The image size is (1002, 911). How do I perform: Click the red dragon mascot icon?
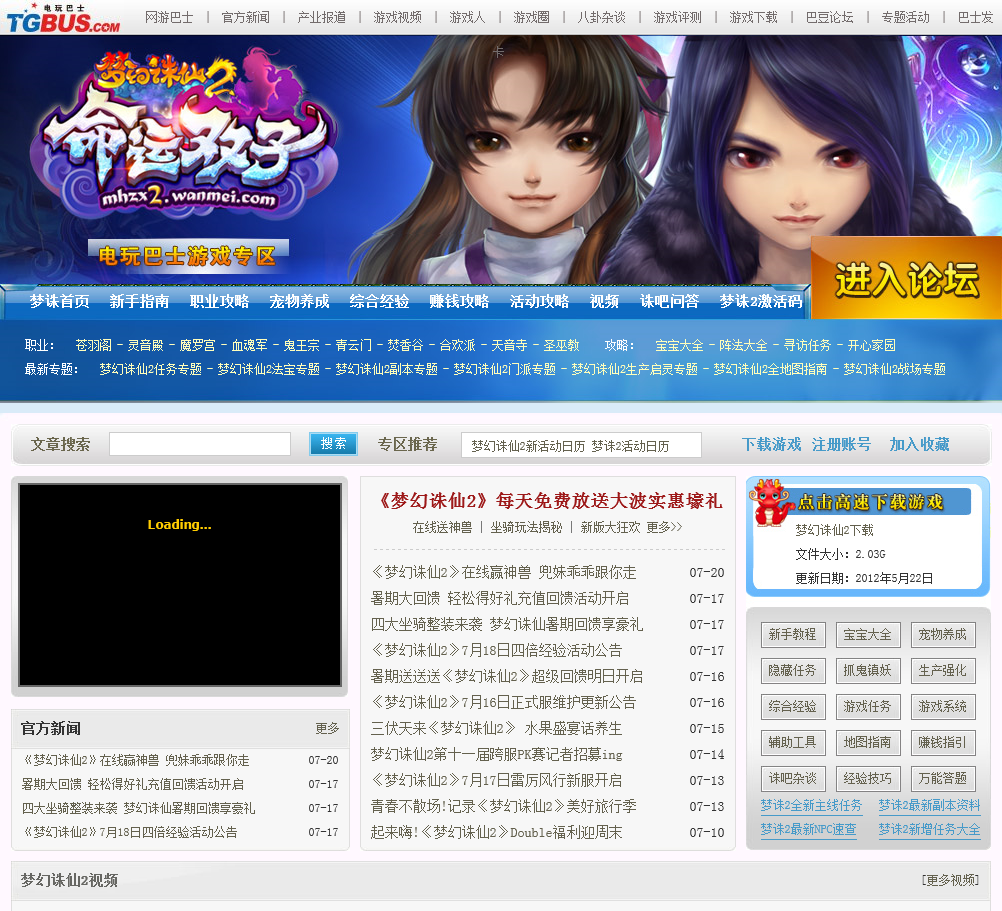771,502
